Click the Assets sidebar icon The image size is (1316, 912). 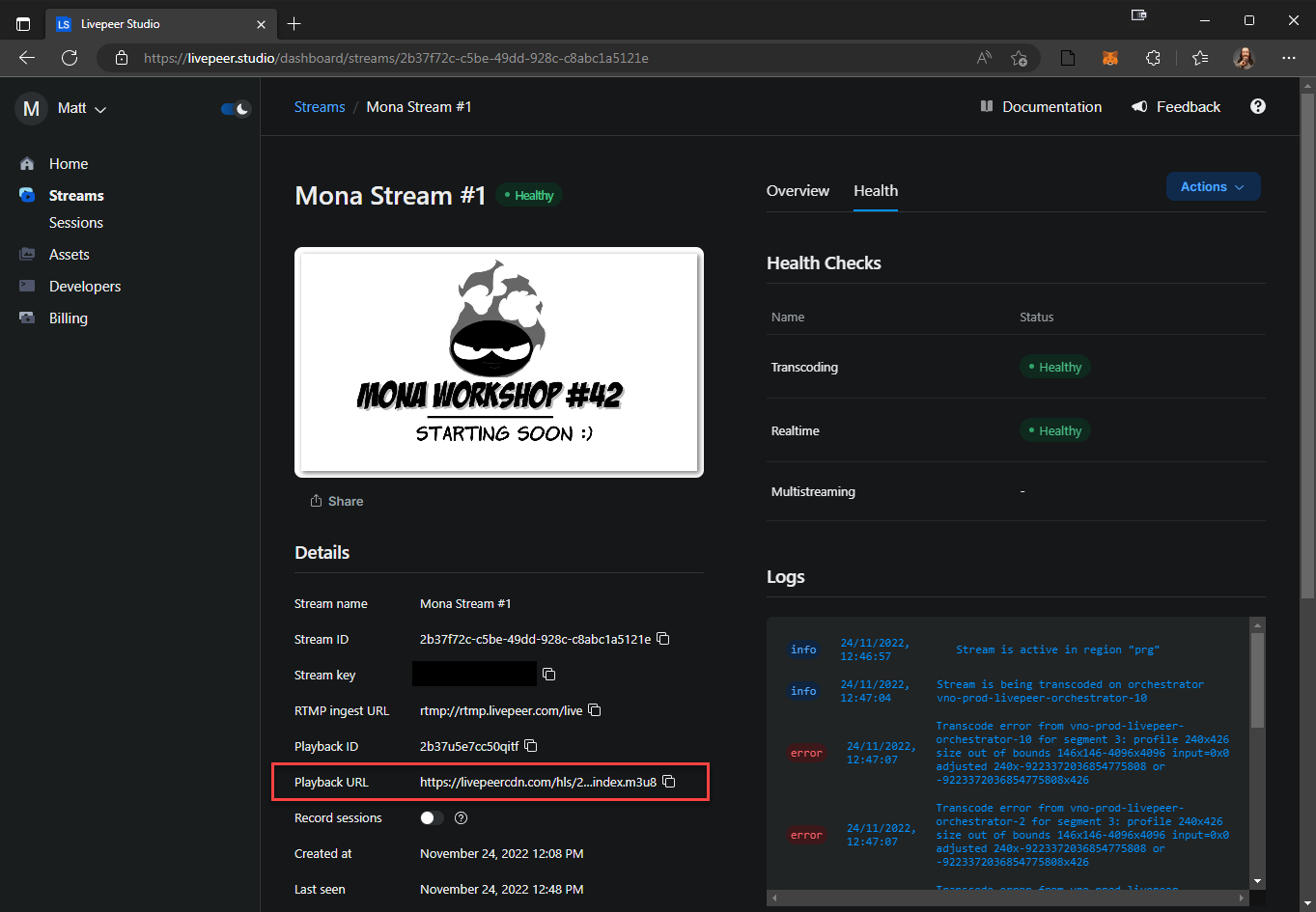coord(27,255)
